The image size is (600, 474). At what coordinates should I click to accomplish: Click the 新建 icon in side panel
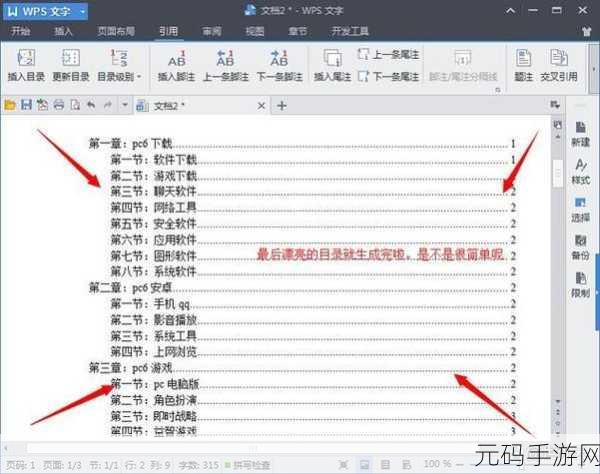pos(580,134)
